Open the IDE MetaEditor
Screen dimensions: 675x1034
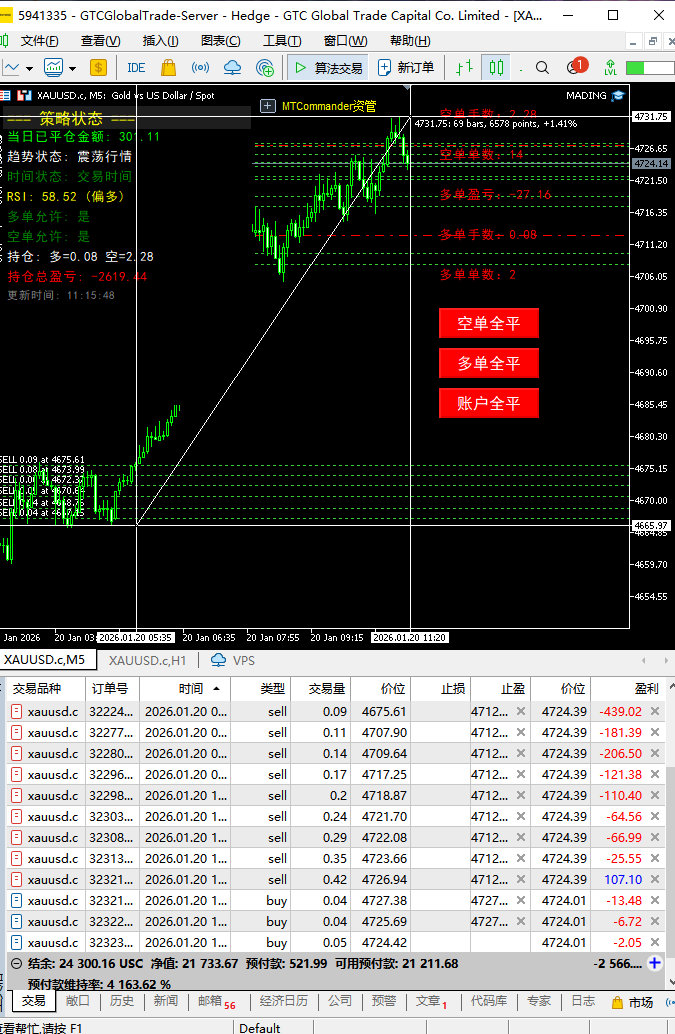(136, 67)
